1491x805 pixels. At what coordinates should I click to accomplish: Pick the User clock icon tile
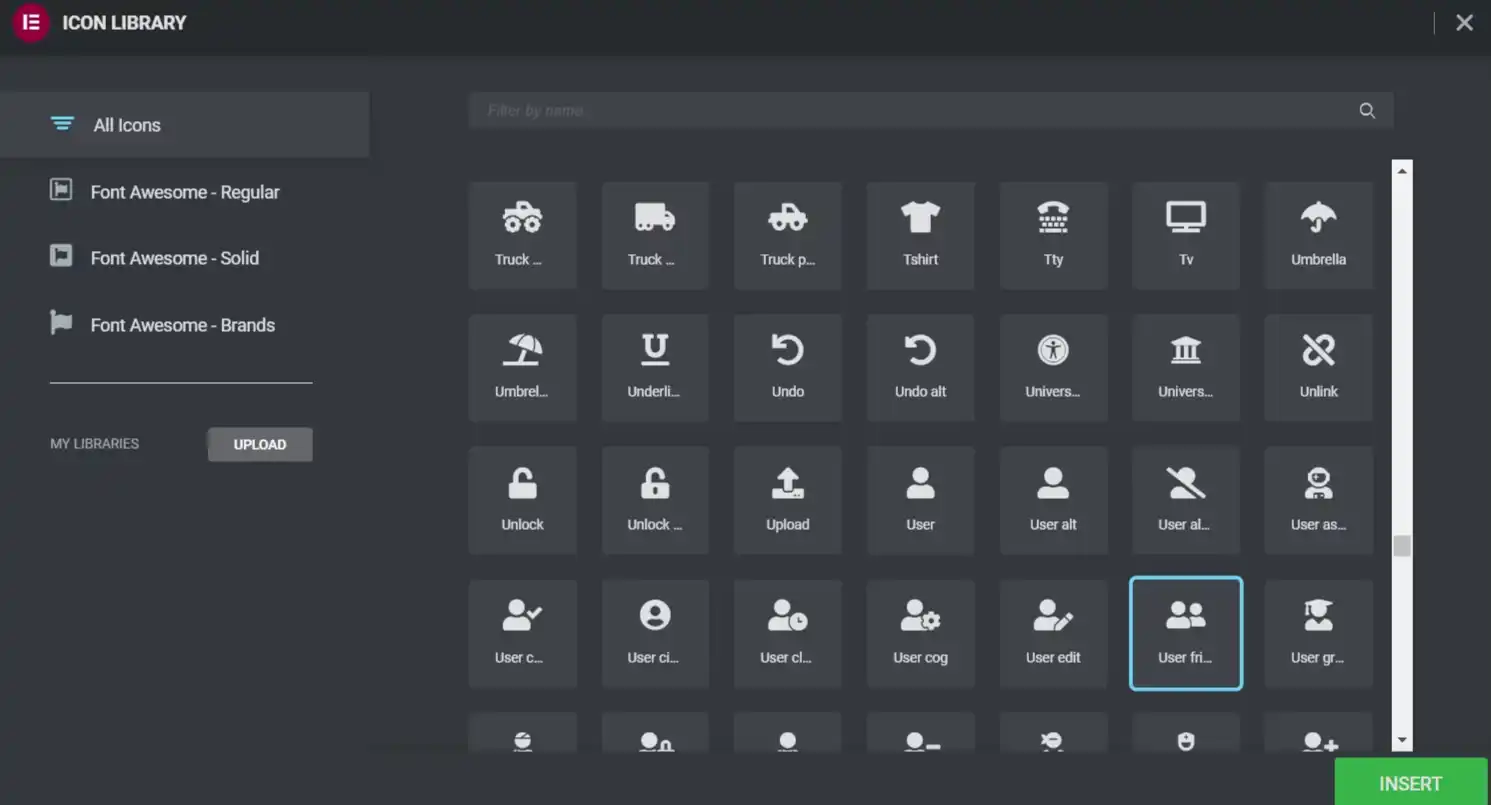point(788,634)
